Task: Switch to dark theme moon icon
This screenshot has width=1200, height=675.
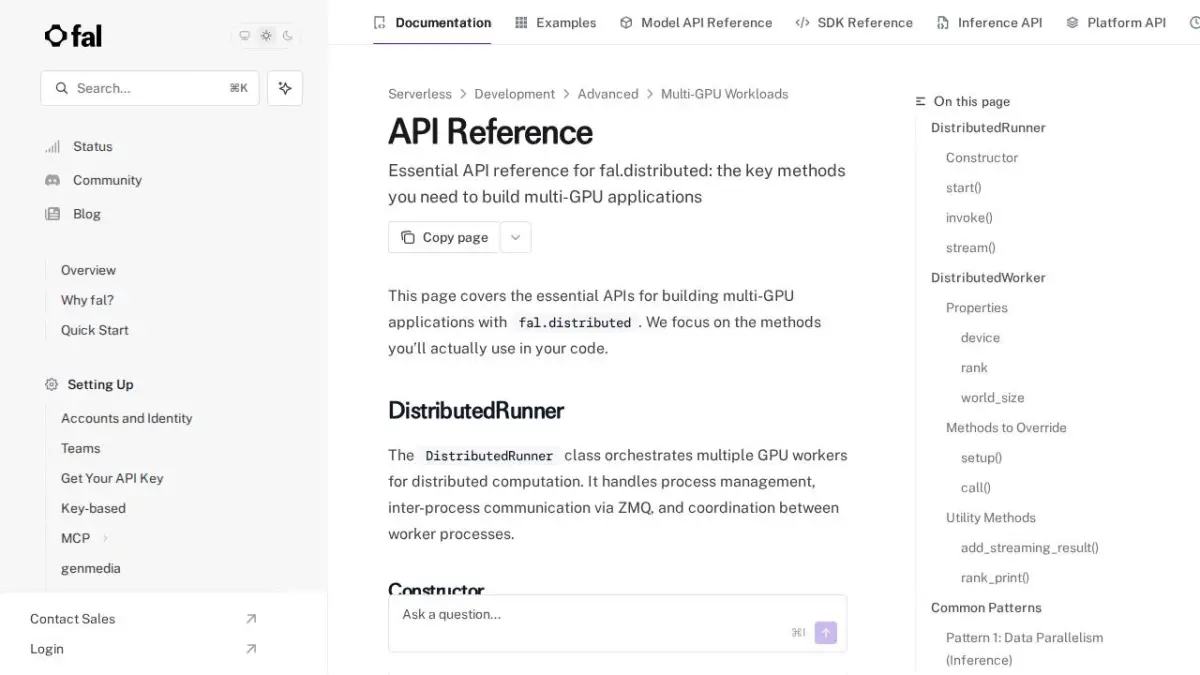Action: [288, 36]
